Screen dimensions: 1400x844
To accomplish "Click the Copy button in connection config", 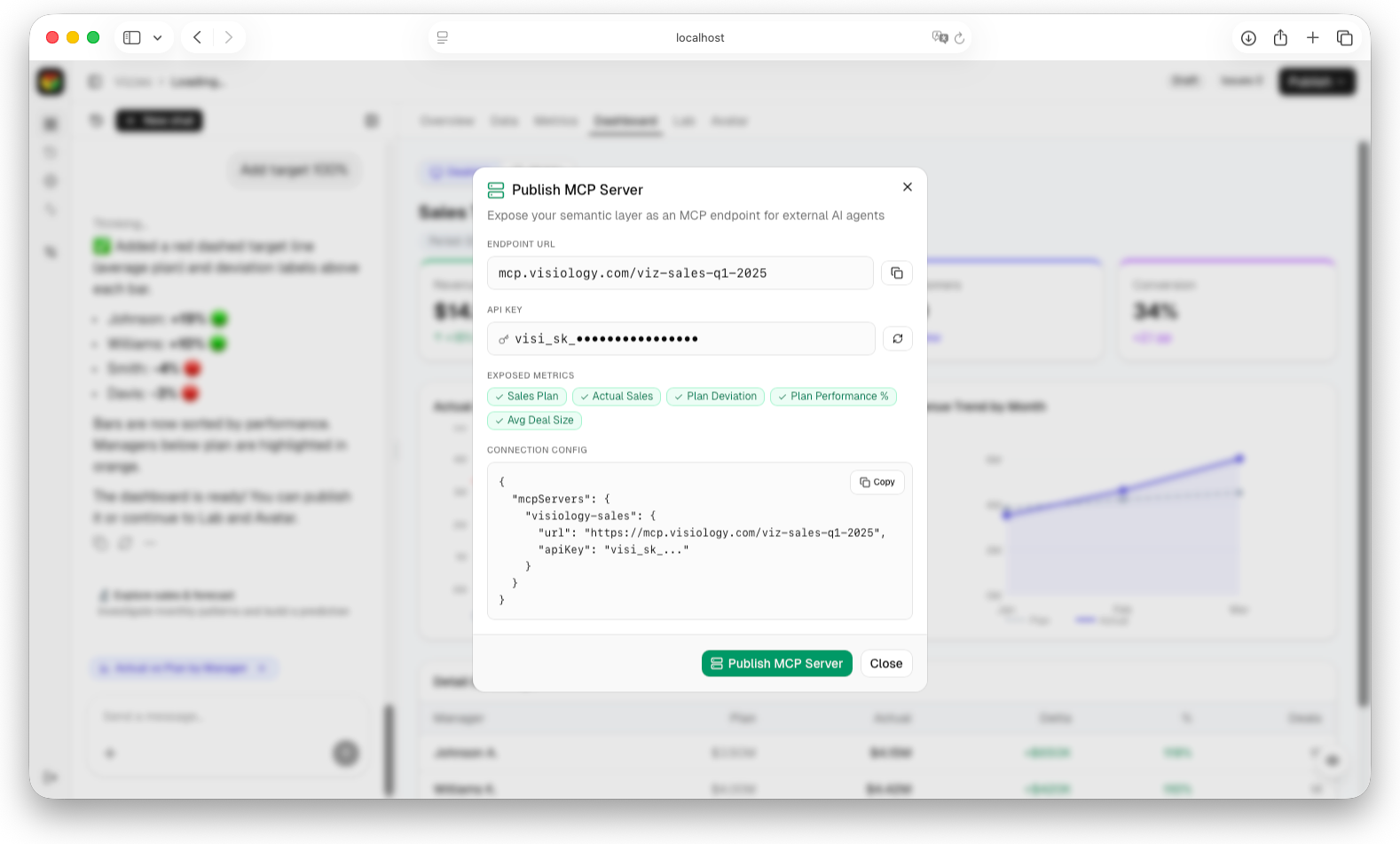I will [877, 482].
